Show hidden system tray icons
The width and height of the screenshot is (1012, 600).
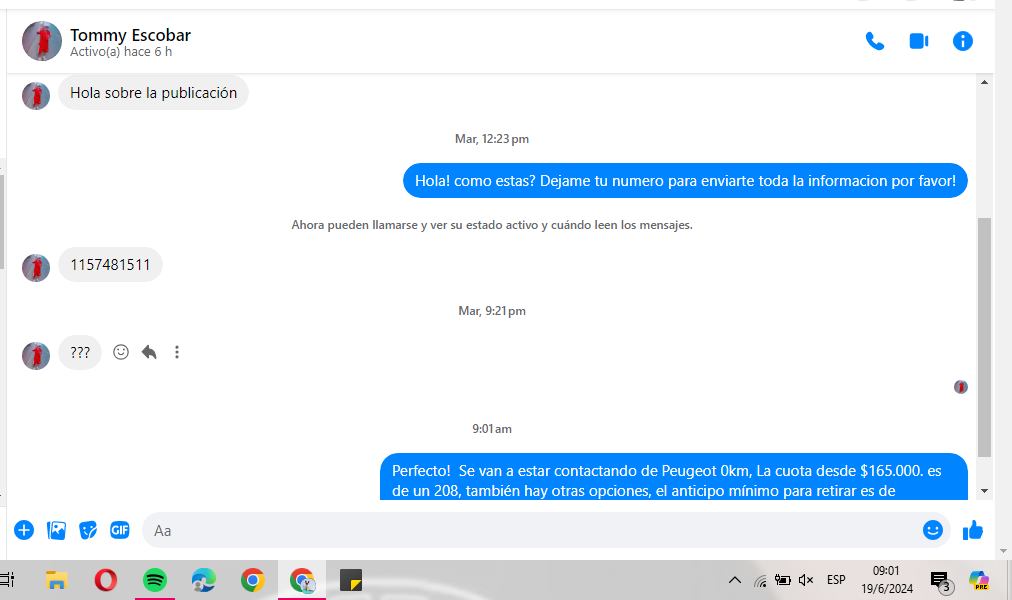click(734, 580)
